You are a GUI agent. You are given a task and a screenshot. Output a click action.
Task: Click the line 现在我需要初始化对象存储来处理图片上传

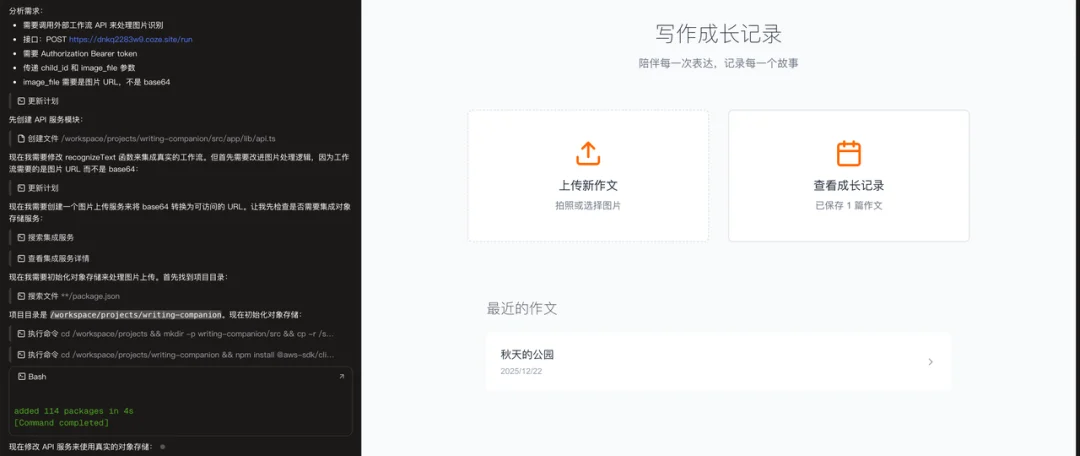118,277
